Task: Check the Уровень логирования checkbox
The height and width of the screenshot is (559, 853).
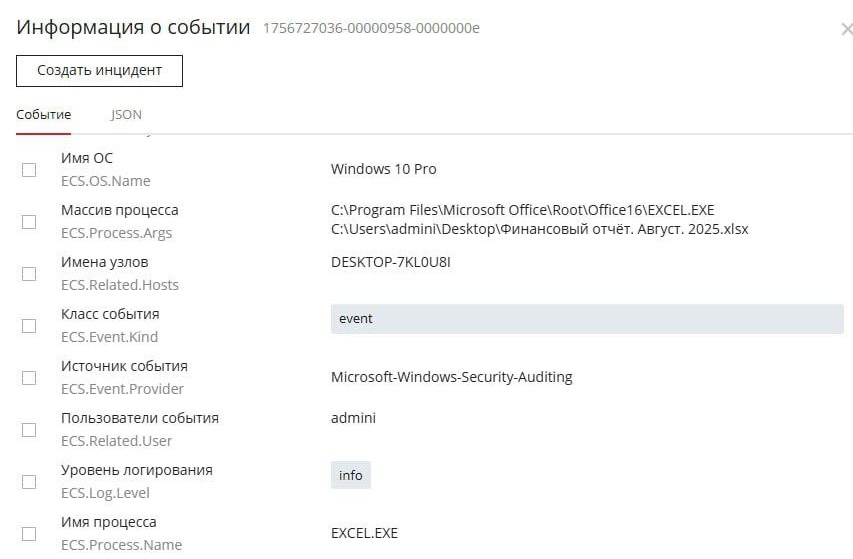Action: [x=29, y=482]
